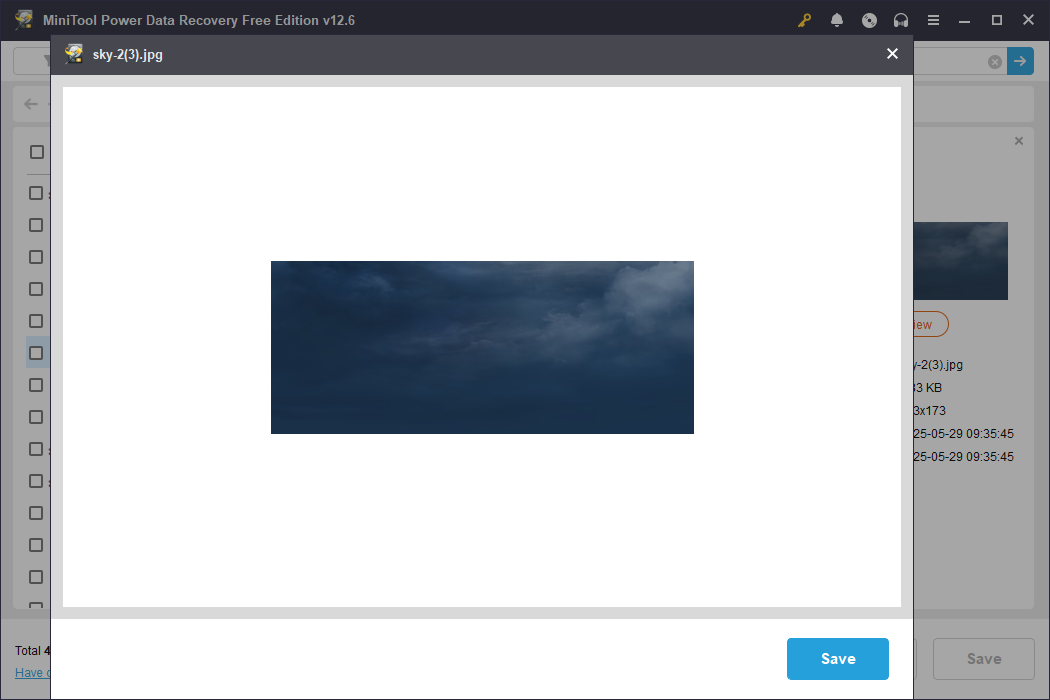The image size is (1050, 700).
Task: Click the back arrow navigation icon
Action: [31, 103]
